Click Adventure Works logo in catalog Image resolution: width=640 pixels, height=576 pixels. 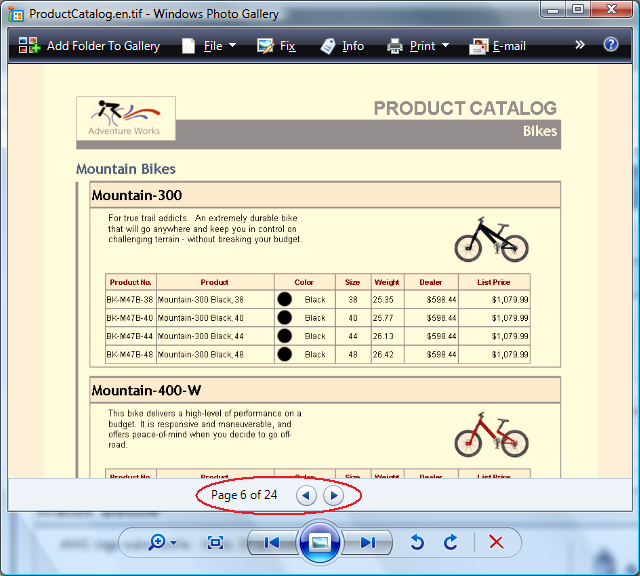(x=126, y=118)
